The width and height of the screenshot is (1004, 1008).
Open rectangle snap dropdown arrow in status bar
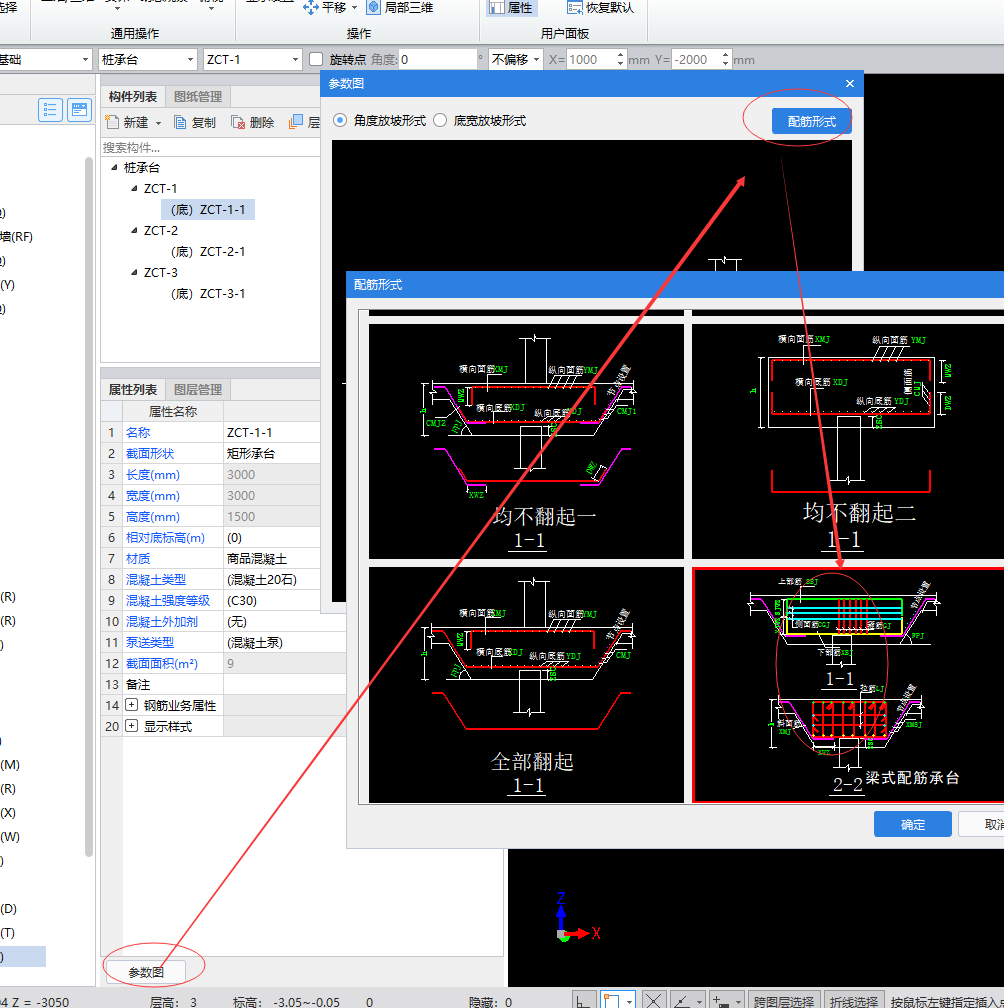[629, 1002]
